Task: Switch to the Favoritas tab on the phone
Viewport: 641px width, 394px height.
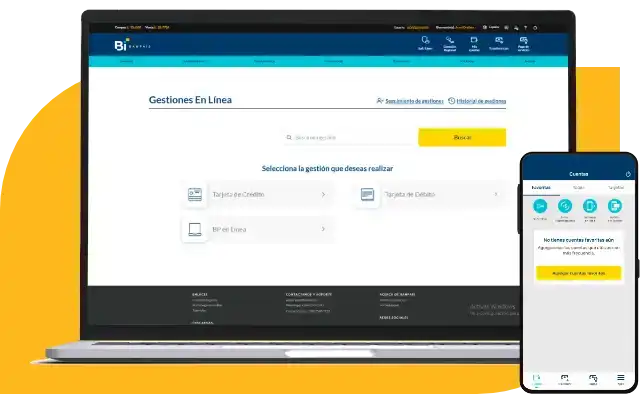Action: (x=541, y=188)
